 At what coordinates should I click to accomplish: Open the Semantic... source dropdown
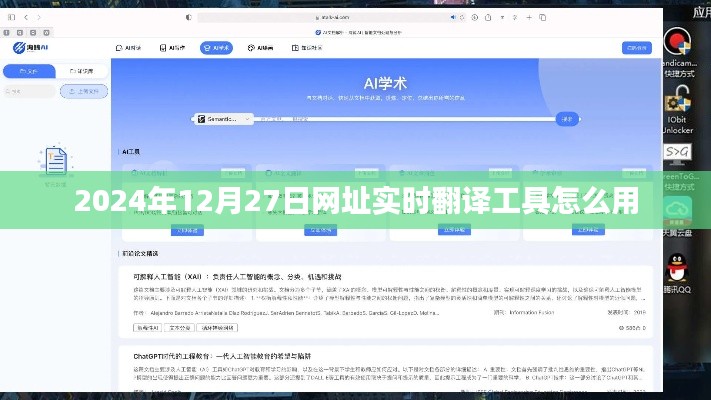coord(224,119)
